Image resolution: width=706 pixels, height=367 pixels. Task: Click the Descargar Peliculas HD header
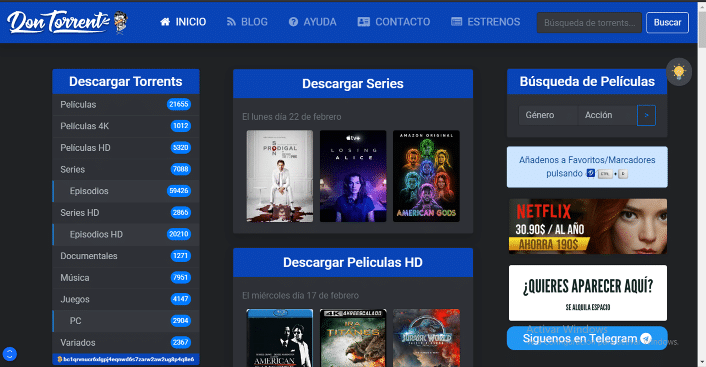coord(353,263)
